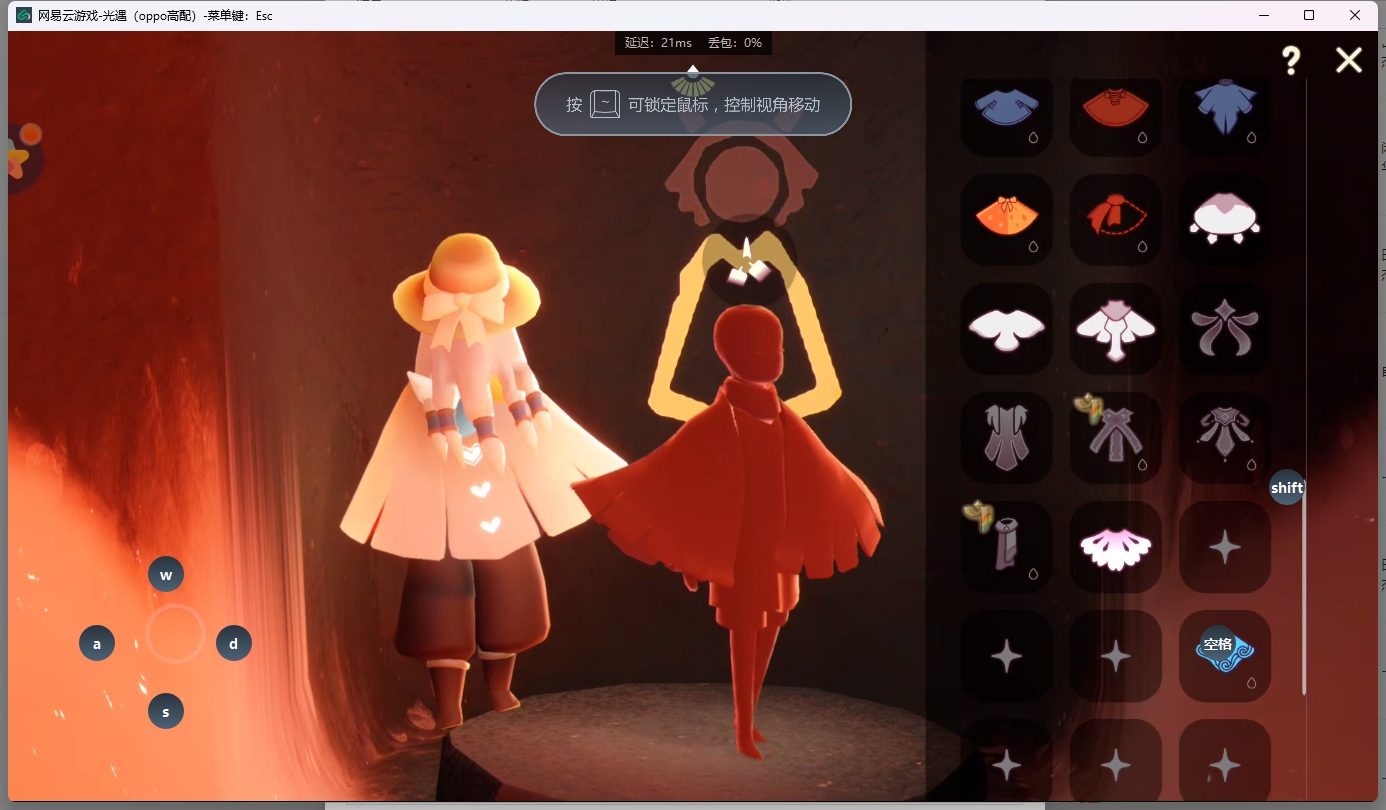This screenshot has width=1386, height=810.
Task: Equip the pink scalloped petal cape
Action: [x=1116, y=547]
